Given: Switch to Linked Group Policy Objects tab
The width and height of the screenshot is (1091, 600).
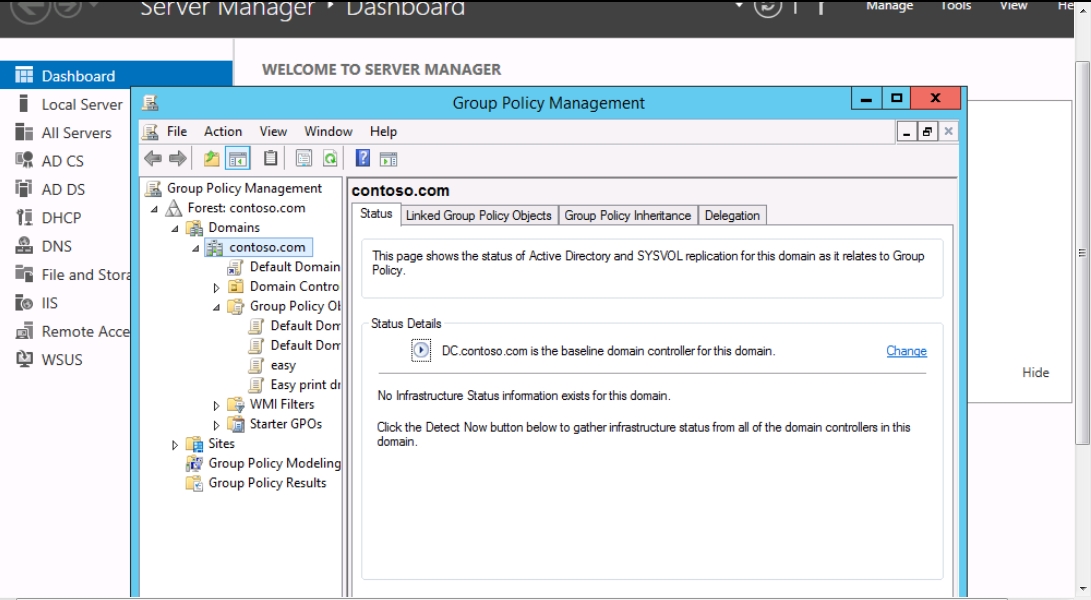Looking at the screenshot, I should 479,216.
